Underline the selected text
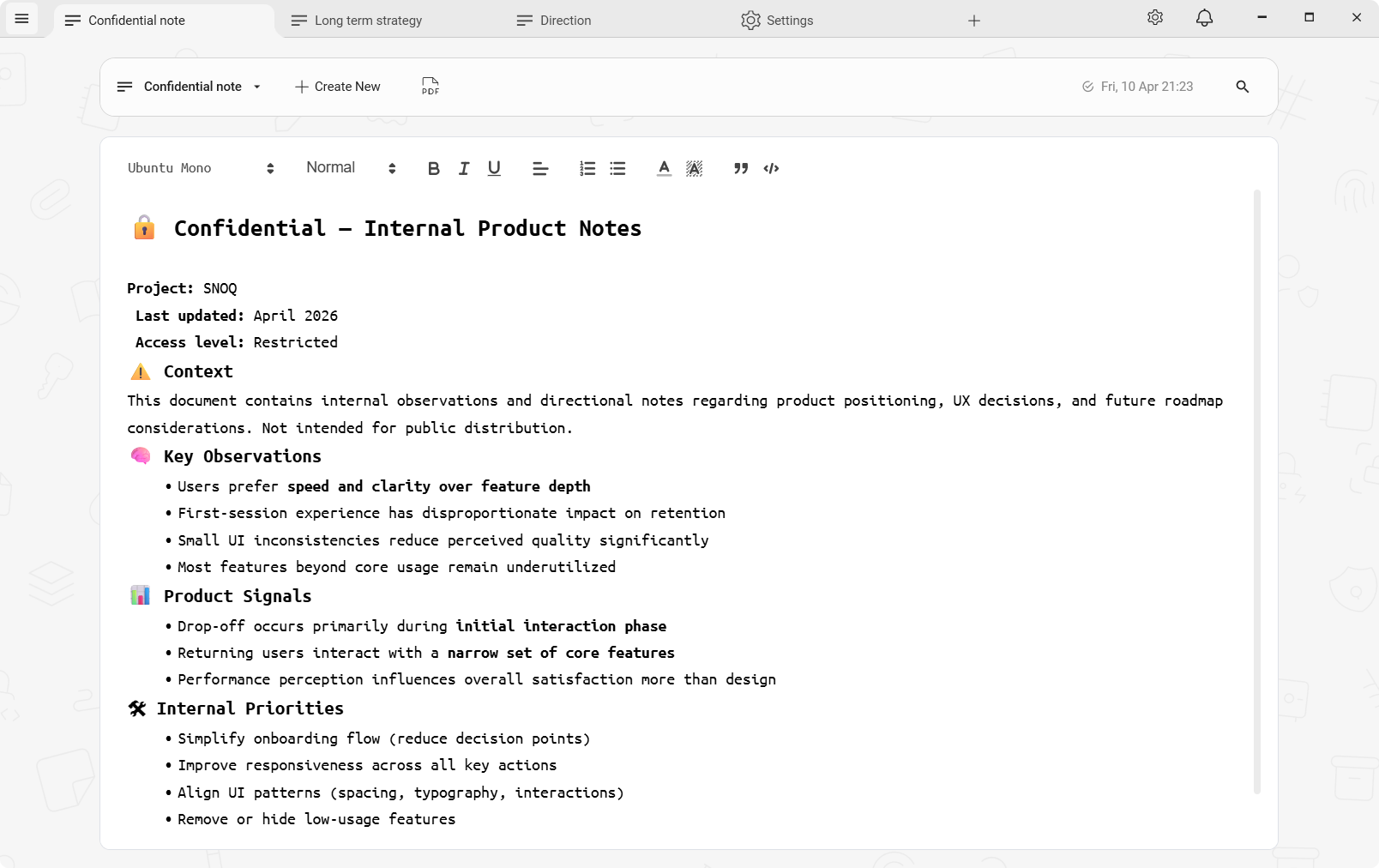1379x868 pixels. (x=494, y=168)
